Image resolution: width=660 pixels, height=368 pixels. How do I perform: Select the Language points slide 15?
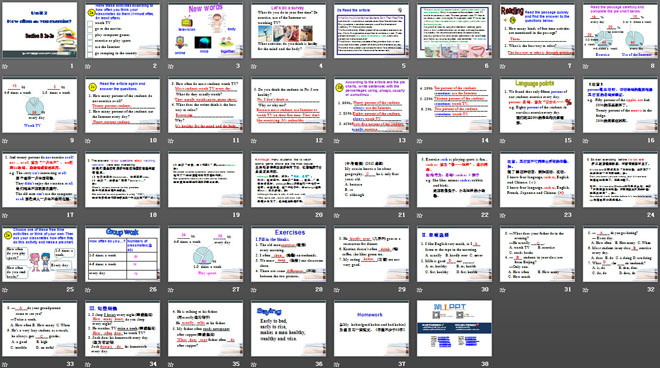point(537,105)
